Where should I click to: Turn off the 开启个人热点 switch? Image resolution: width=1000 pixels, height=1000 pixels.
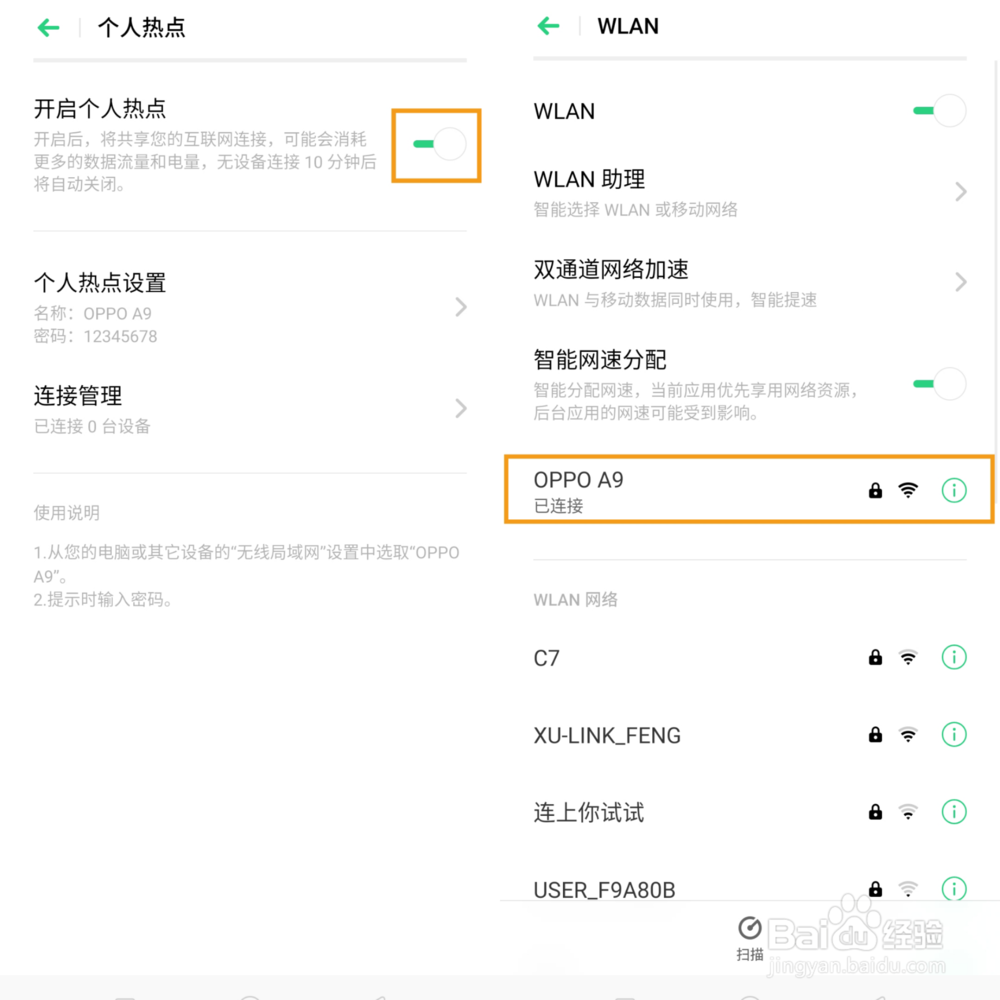point(439,144)
